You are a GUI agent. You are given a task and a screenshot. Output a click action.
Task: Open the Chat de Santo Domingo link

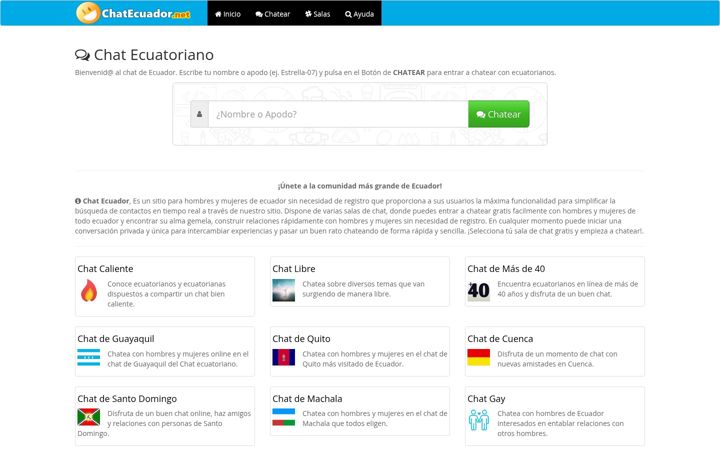coord(127,399)
